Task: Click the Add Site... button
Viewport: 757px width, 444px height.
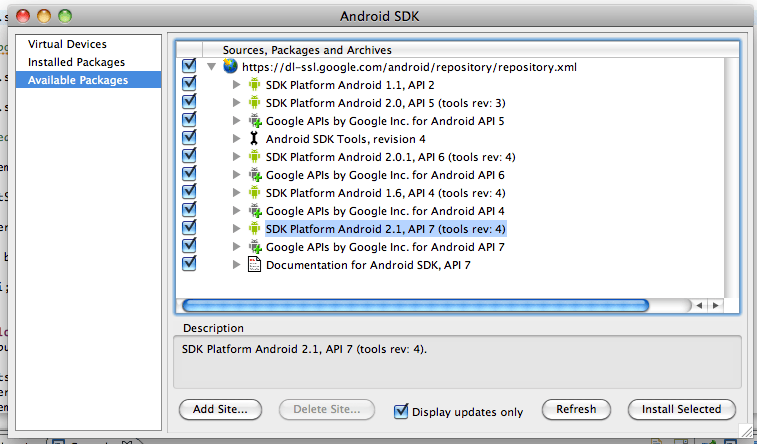Action: (220, 409)
